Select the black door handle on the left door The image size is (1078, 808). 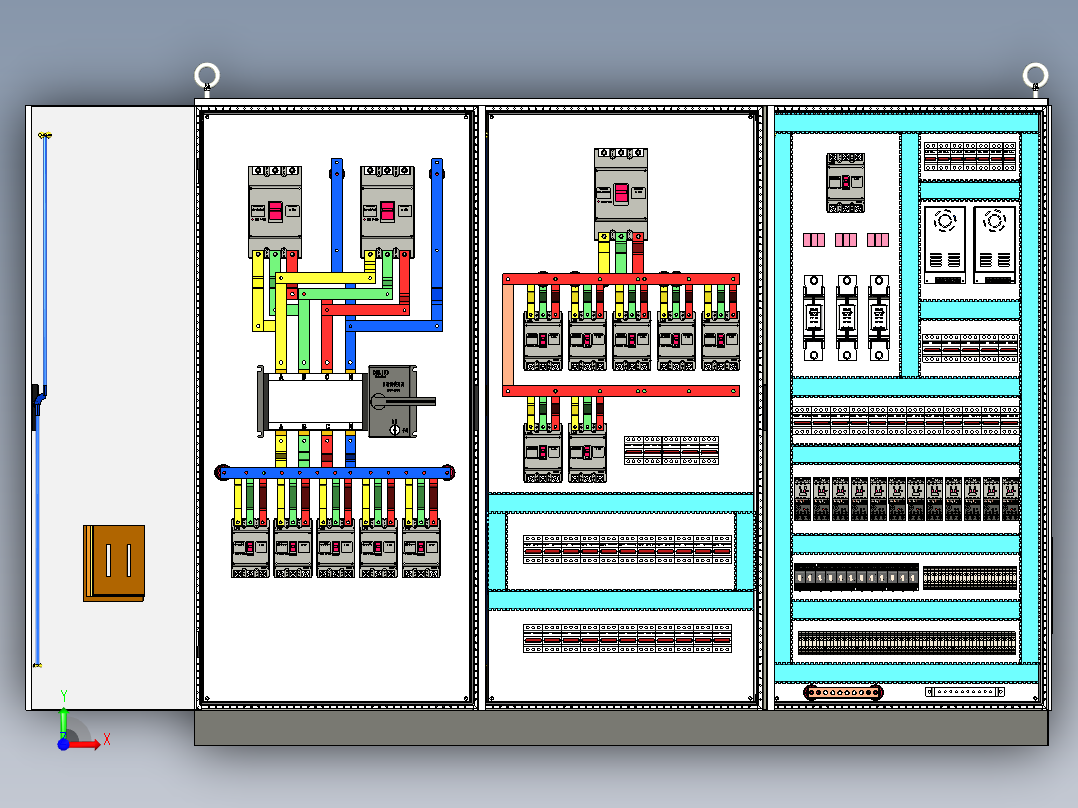pos(36,407)
